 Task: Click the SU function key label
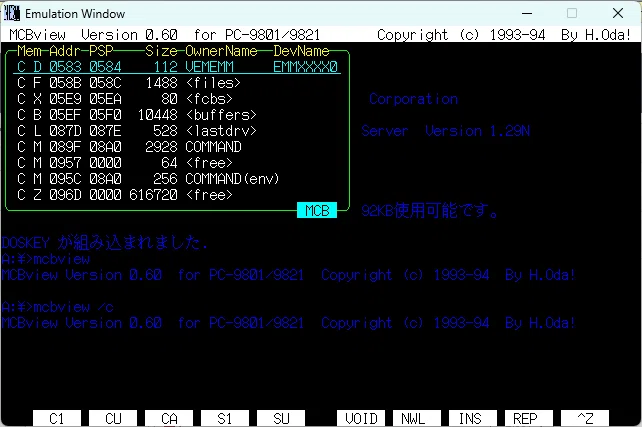pyautogui.click(x=281, y=418)
